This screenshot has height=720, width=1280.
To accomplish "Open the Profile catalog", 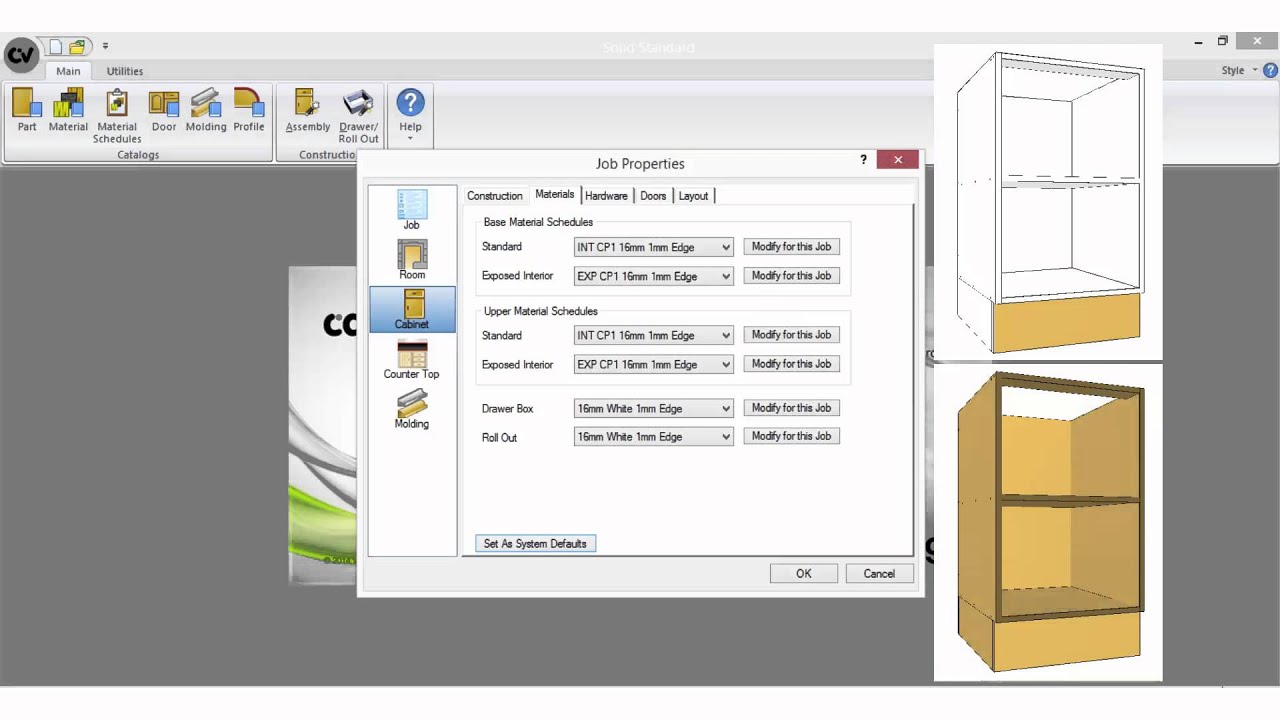I will tap(249, 110).
